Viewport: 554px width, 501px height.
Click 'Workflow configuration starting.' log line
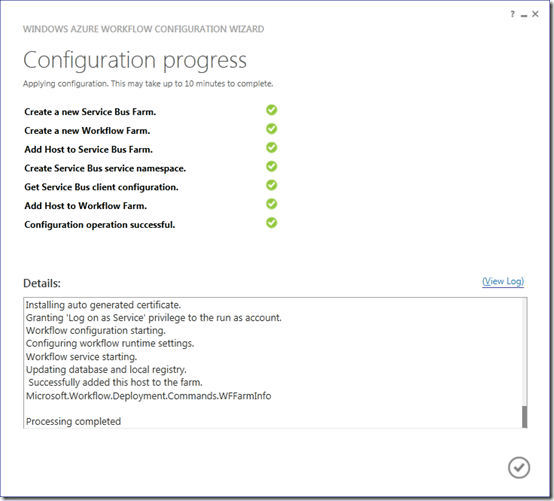coord(96,331)
